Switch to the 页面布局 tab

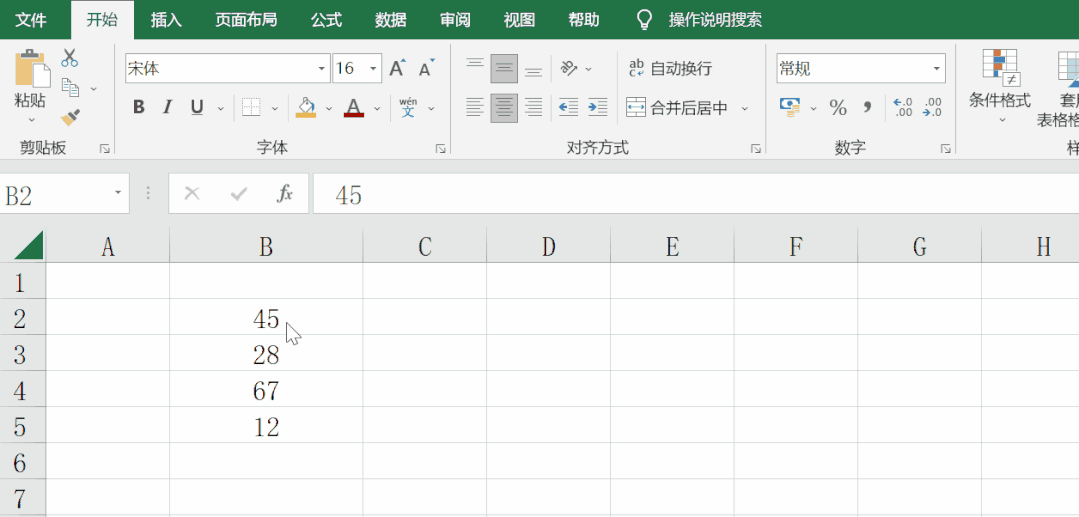[246, 20]
